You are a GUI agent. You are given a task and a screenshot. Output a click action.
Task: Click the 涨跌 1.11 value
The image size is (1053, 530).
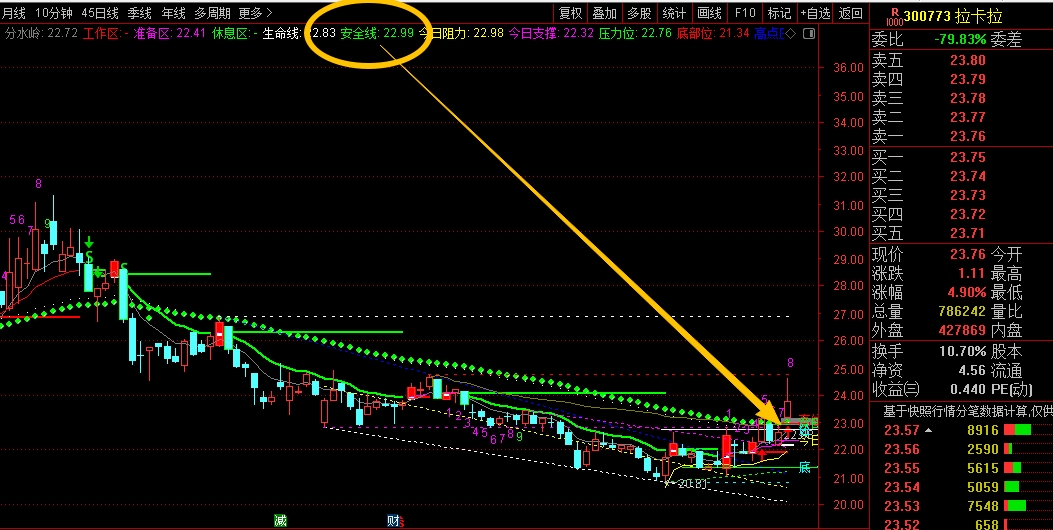tap(972, 273)
